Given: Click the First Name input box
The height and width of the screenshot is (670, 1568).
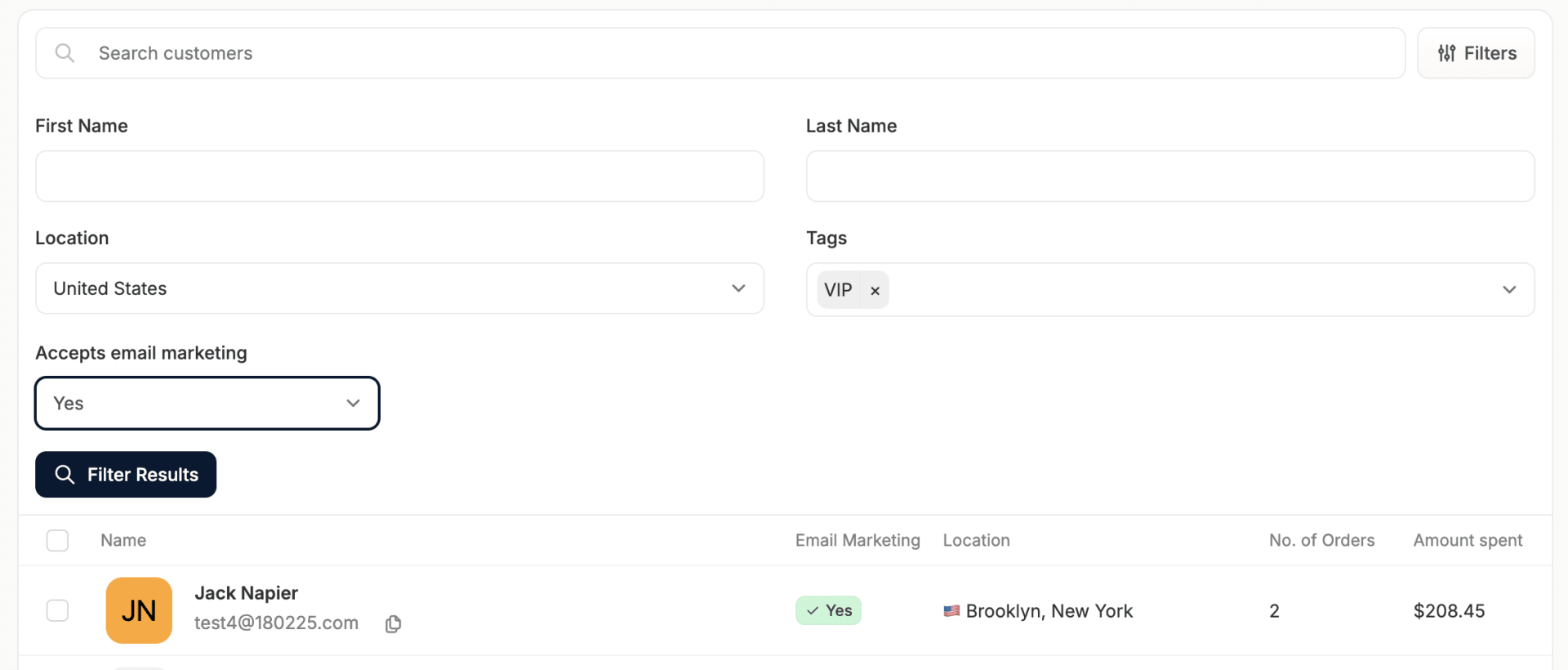Looking at the screenshot, I should click(399, 176).
